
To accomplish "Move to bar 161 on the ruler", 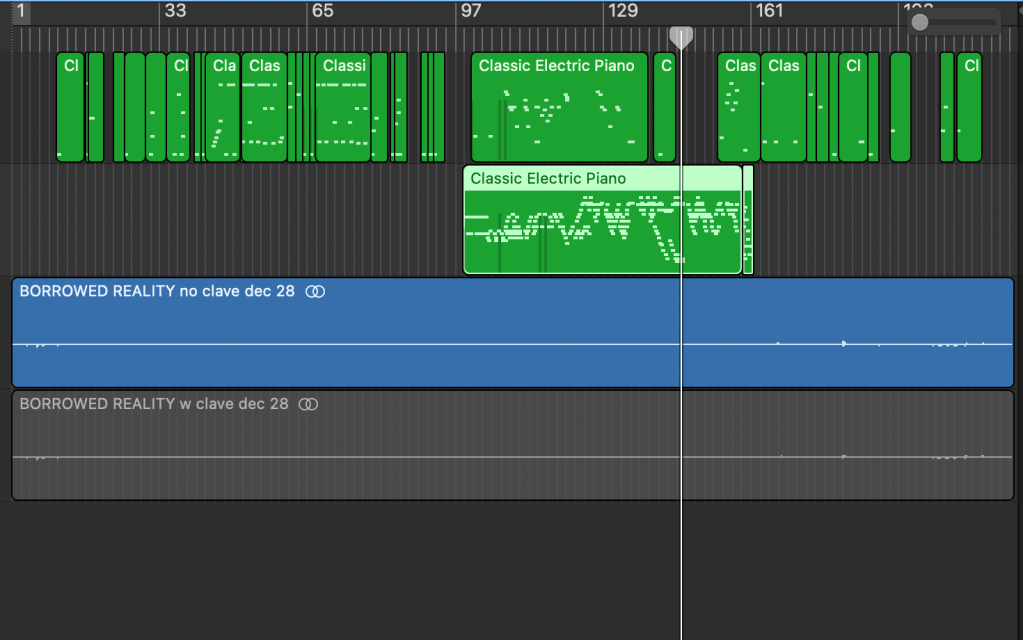I will [x=769, y=12].
